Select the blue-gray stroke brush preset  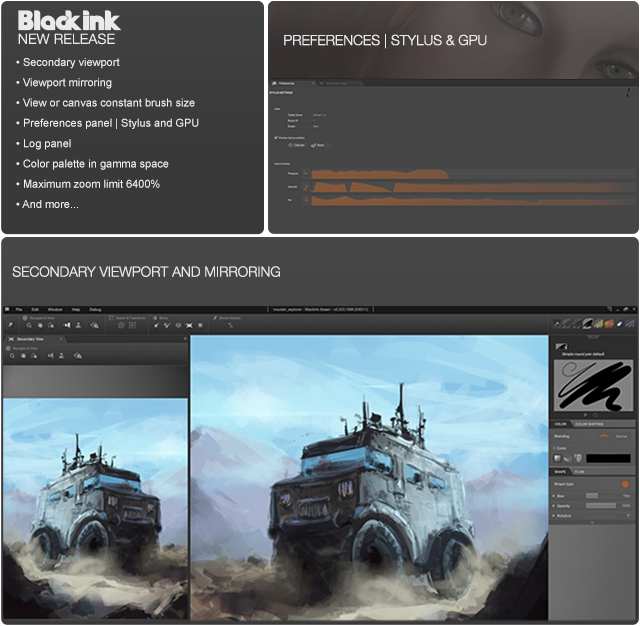[630, 324]
